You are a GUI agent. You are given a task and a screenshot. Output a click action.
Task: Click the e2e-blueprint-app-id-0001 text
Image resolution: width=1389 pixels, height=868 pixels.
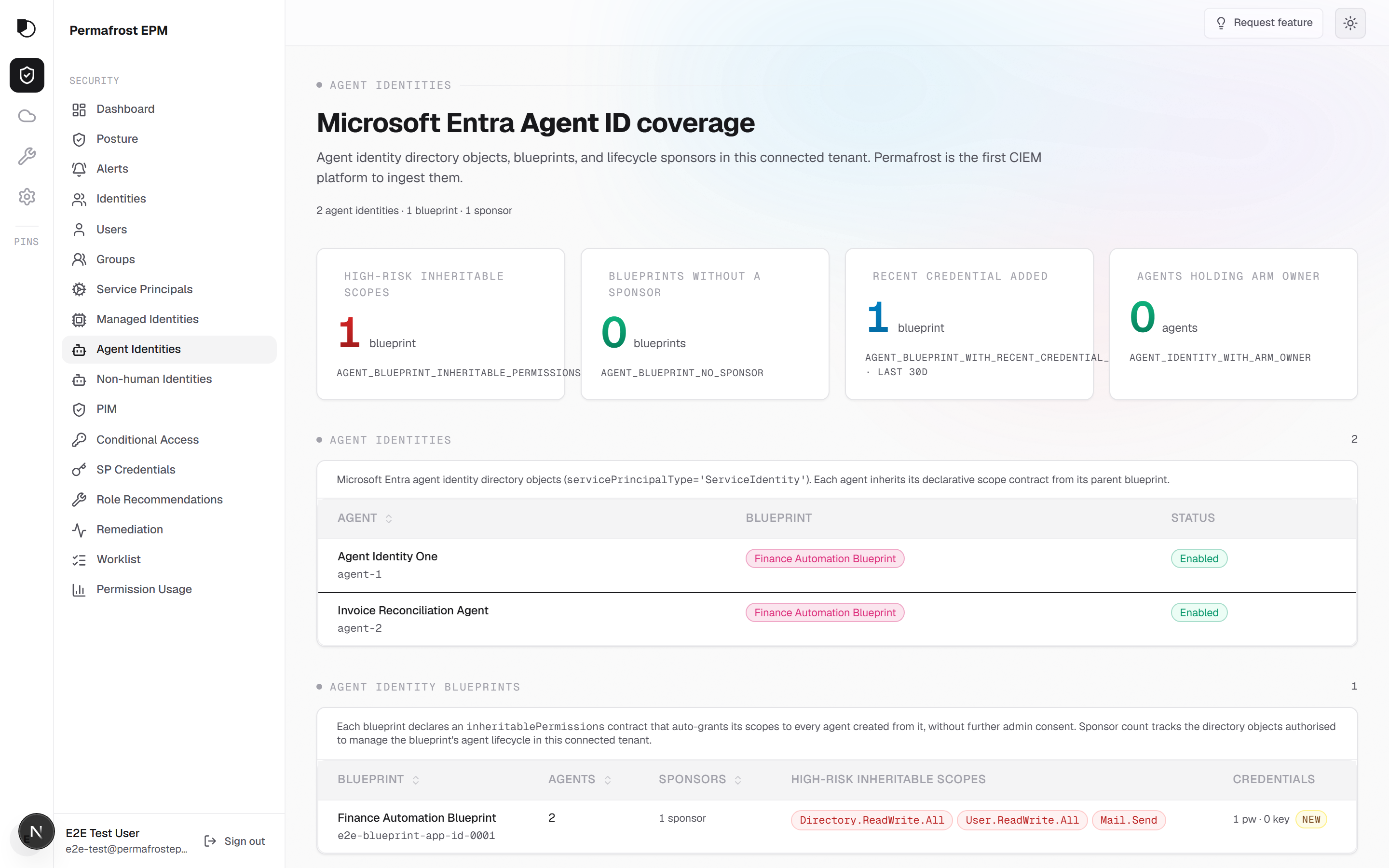pyautogui.click(x=416, y=835)
